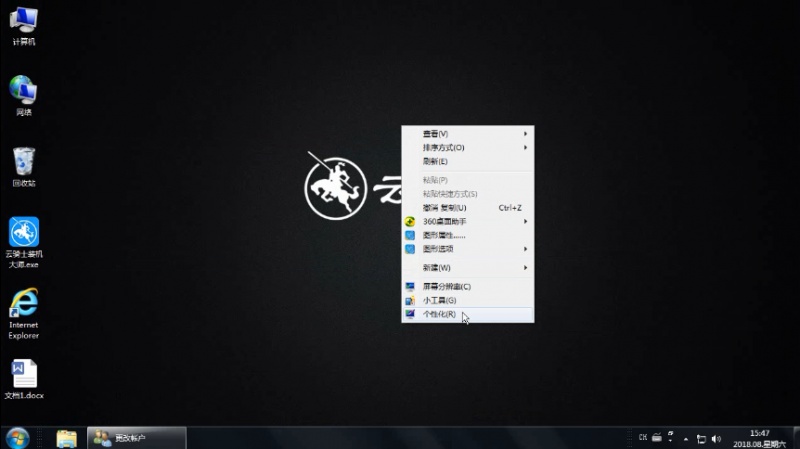
Task: Open 排序方式(O) submenu
Action: coord(468,147)
